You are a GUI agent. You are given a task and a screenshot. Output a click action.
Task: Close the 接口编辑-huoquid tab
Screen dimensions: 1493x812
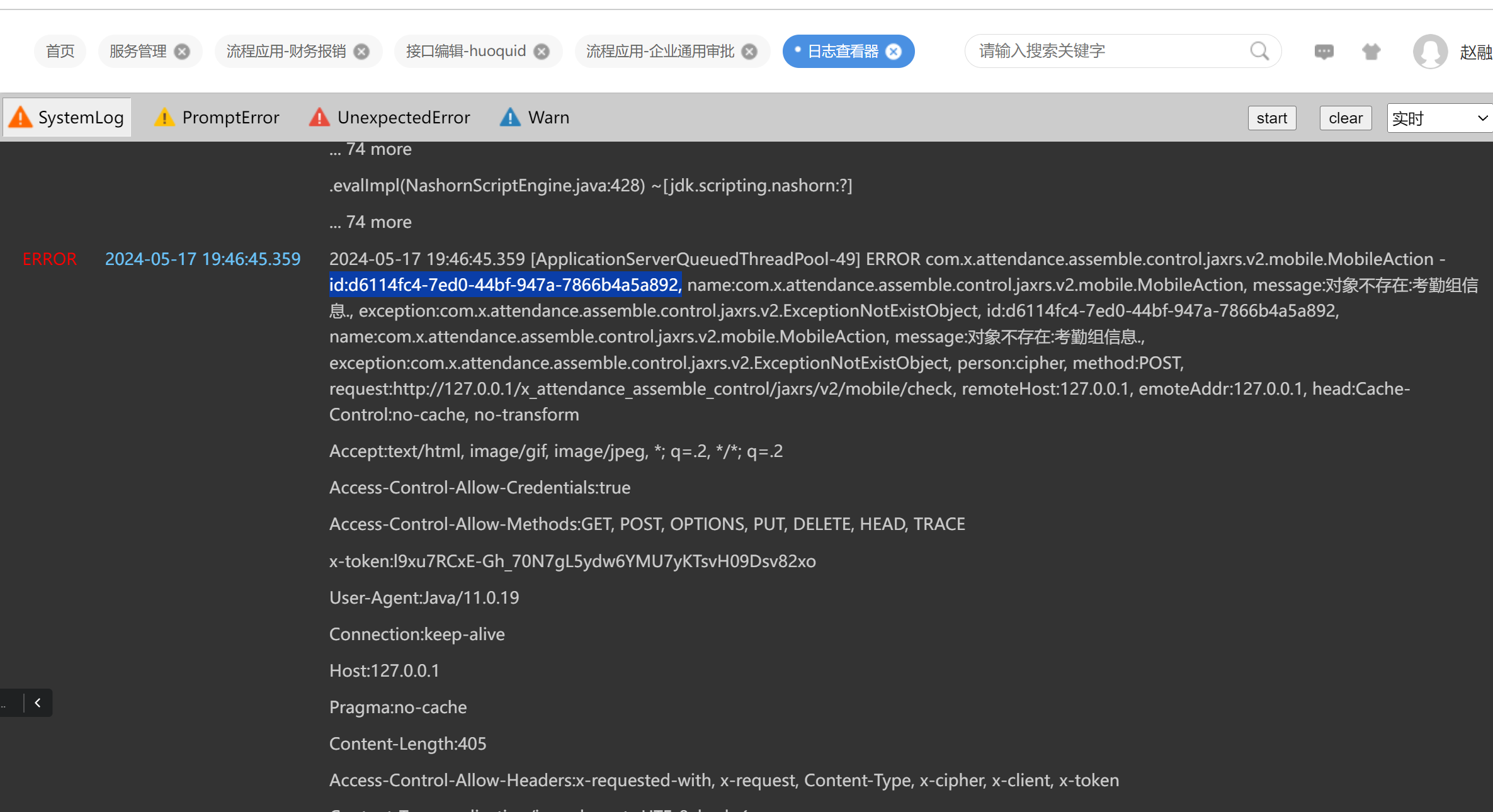point(542,52)
